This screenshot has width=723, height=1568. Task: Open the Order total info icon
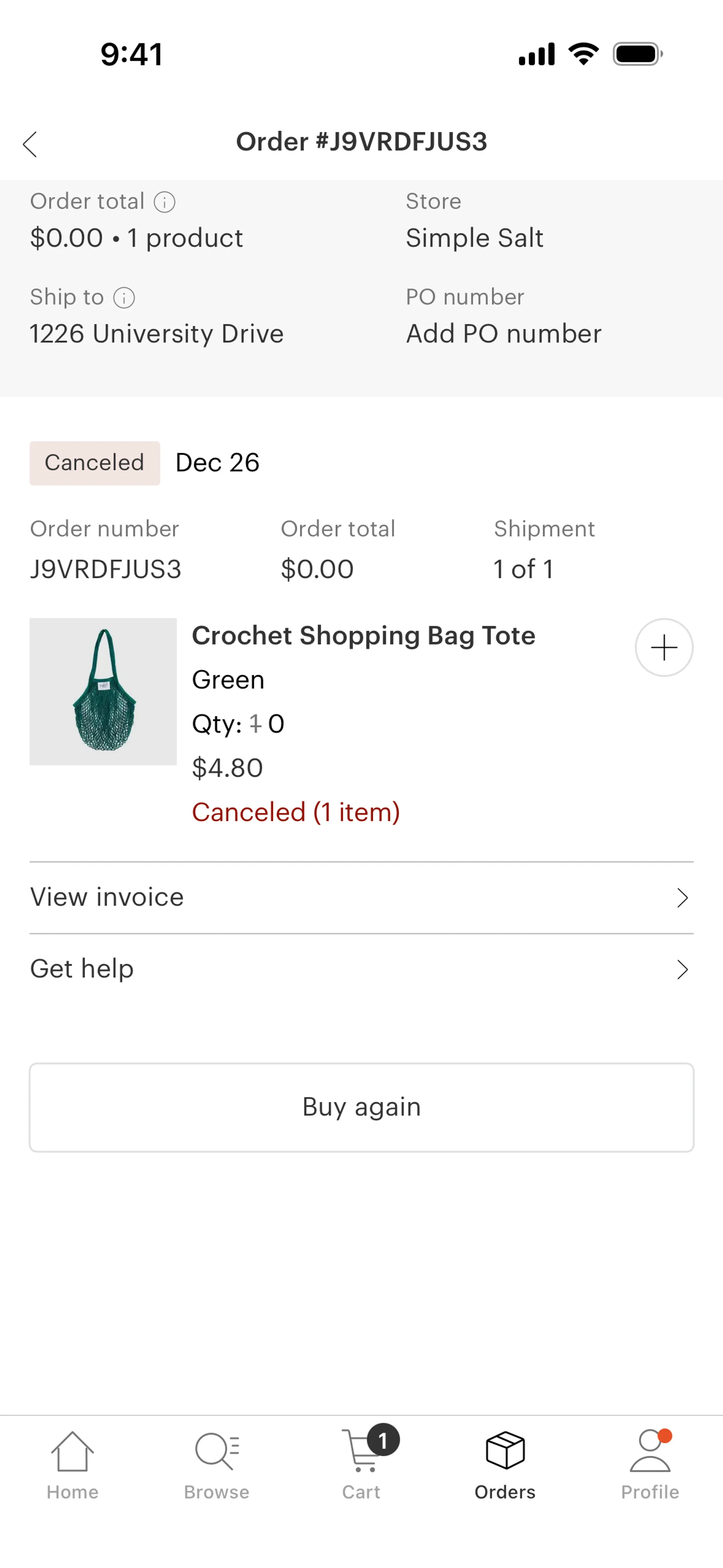pyautogui.click(x=164, y=202)
